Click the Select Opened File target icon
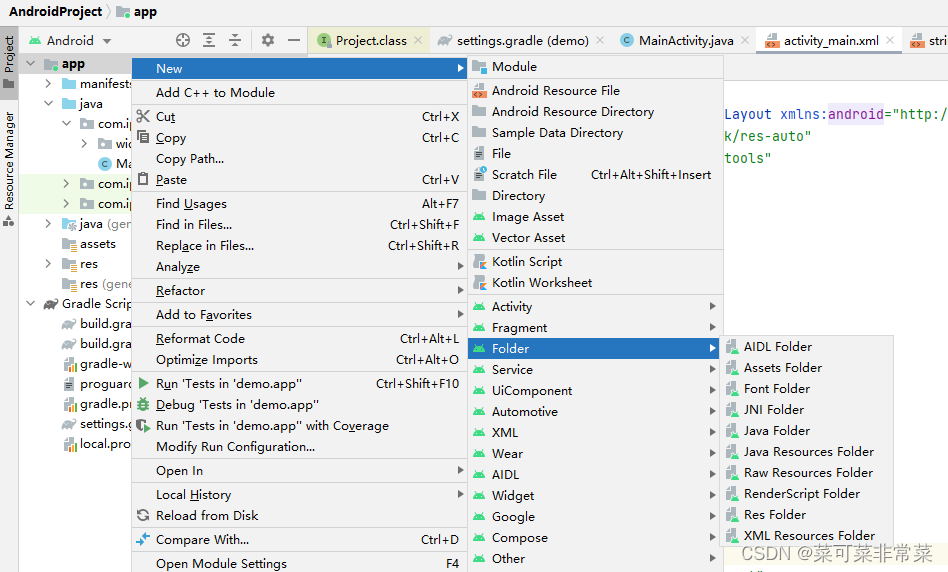The image size is (948, 572). 183,41
